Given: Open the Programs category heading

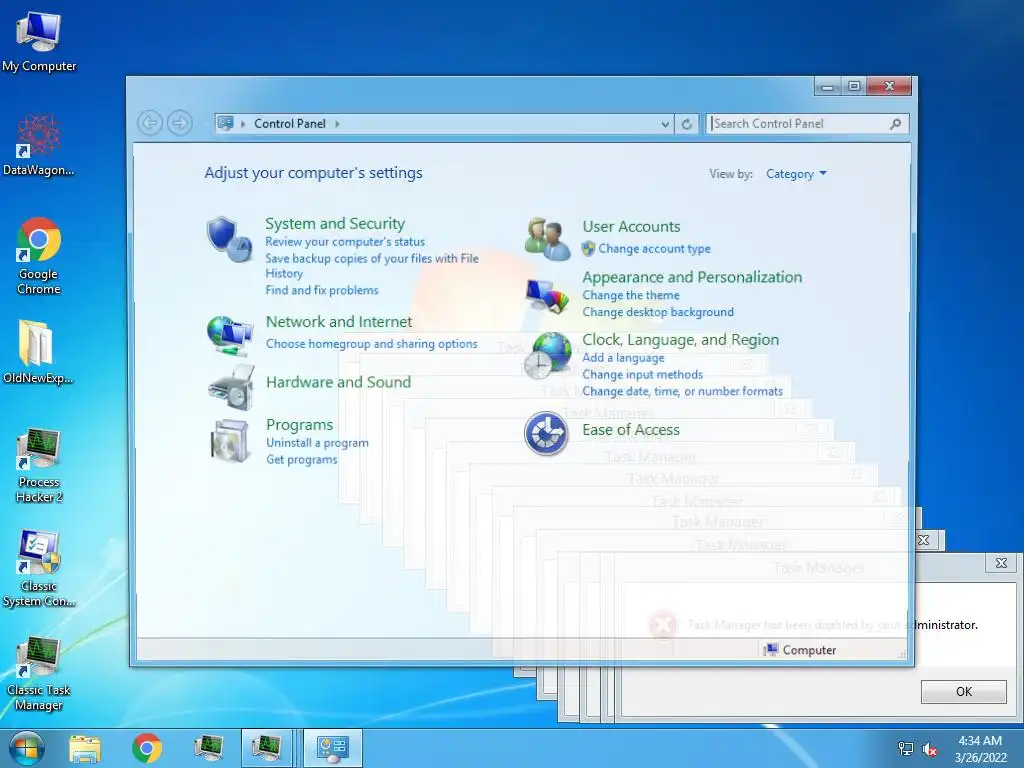Looking at the screenshot, I should point(299,425).
